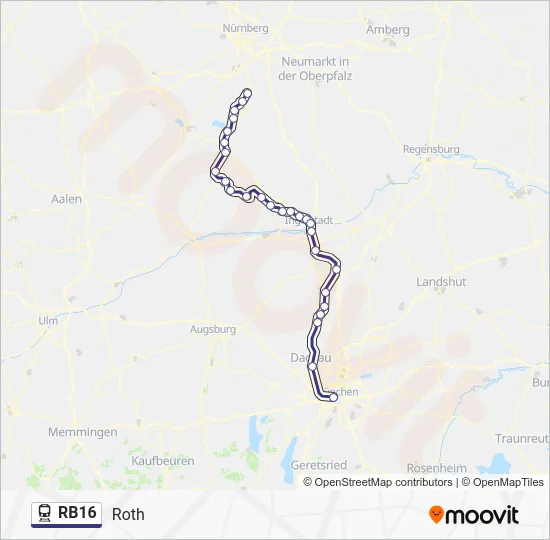Click the Memmingen city label
The height and width of the screenshot is (540, 550).
[x=83, y=432]
